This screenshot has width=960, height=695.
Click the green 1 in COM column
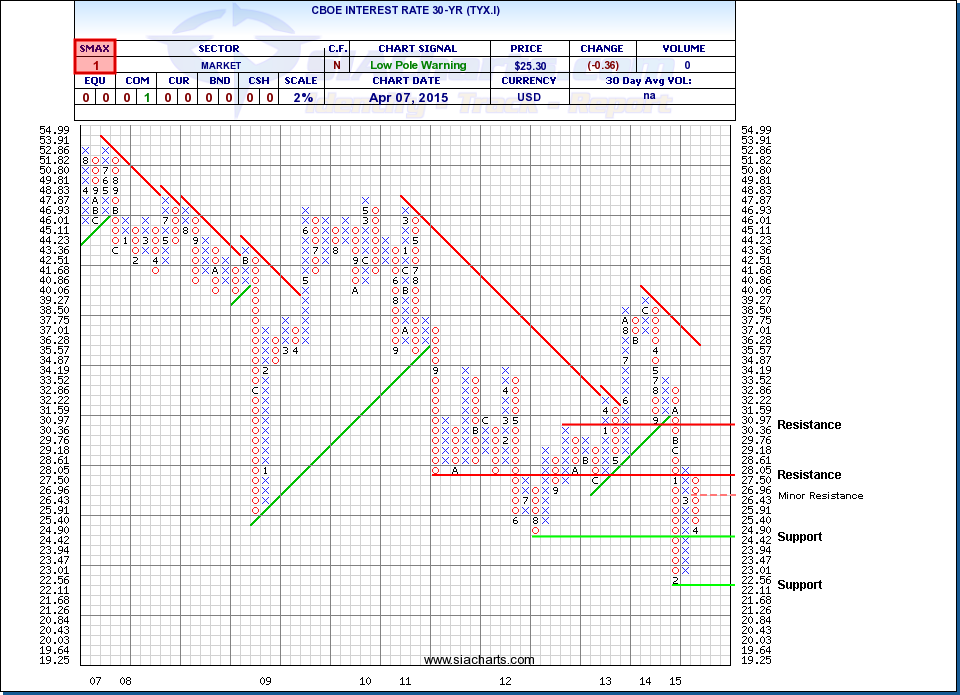pyautogui.click(x=148, y=98)
